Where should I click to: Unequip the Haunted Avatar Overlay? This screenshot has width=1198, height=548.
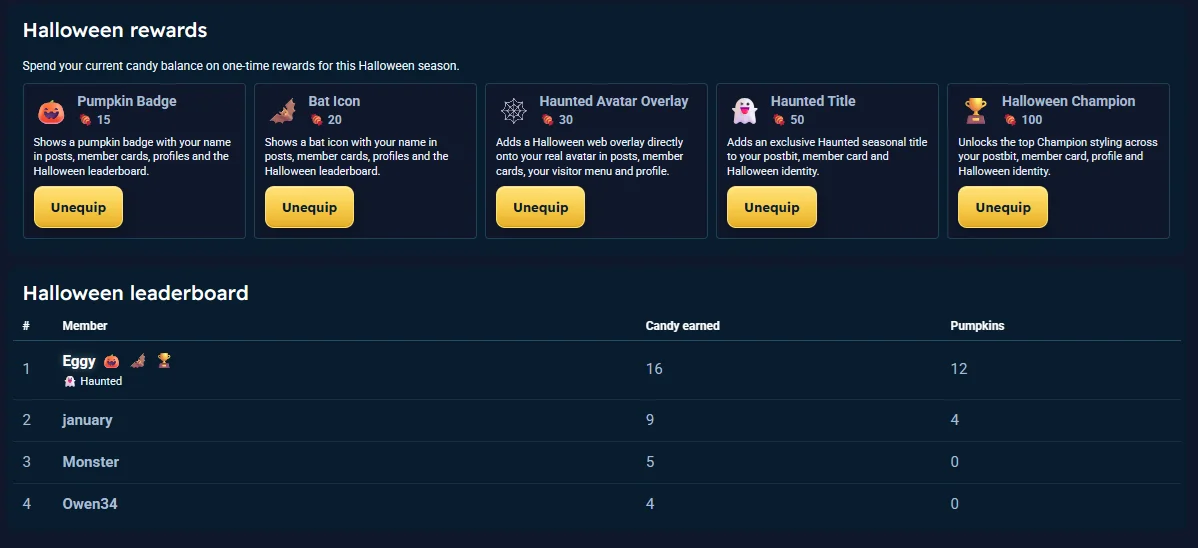[540, 207]
